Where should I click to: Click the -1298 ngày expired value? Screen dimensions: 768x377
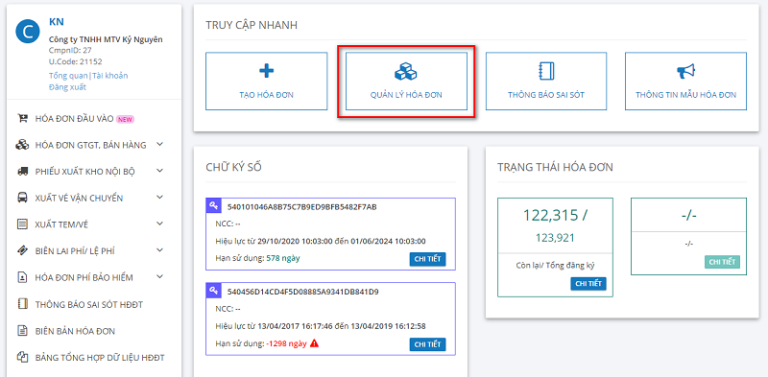coord(287,343)
